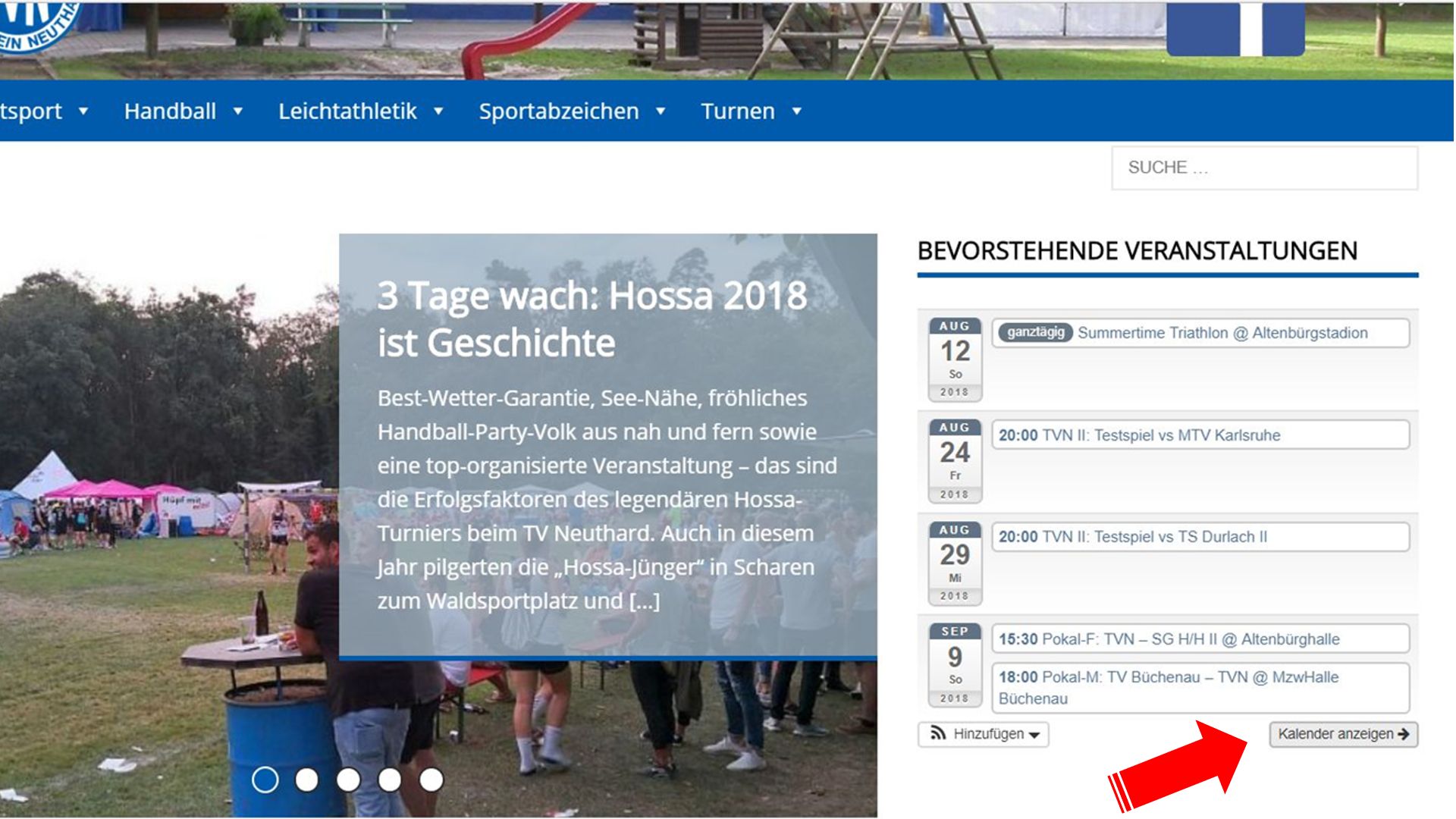Expand the Handball dropdown arrow

(x=237, y=111)
